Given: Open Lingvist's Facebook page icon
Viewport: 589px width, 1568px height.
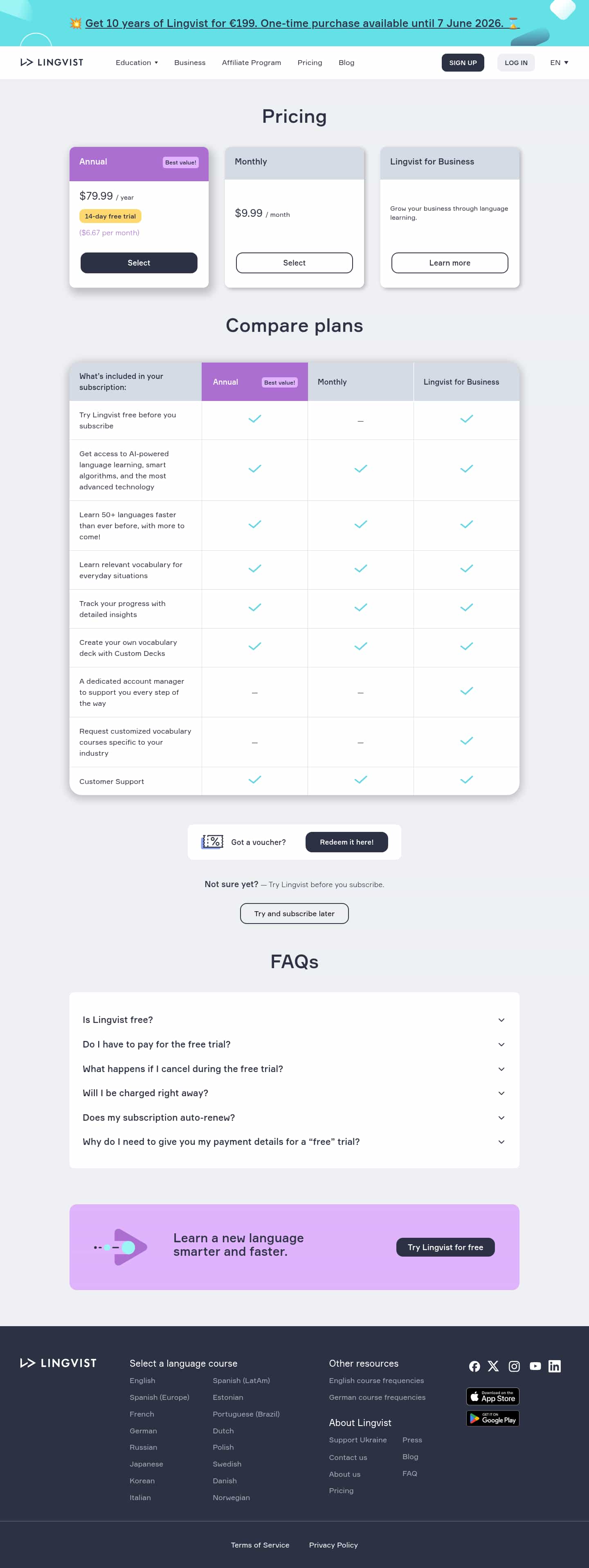Looking at the screenshot, I should (474, 1367).
